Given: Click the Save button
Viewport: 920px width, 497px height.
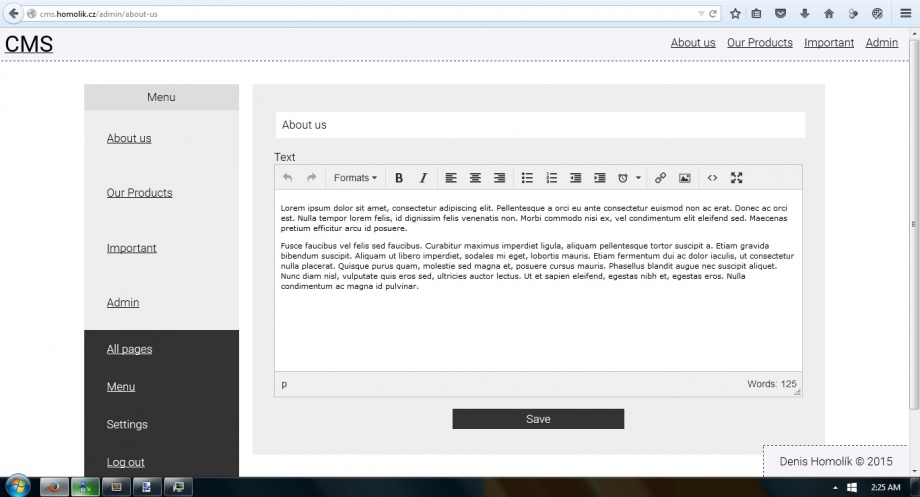Looking at the screenshot, I should coord(538,419).
